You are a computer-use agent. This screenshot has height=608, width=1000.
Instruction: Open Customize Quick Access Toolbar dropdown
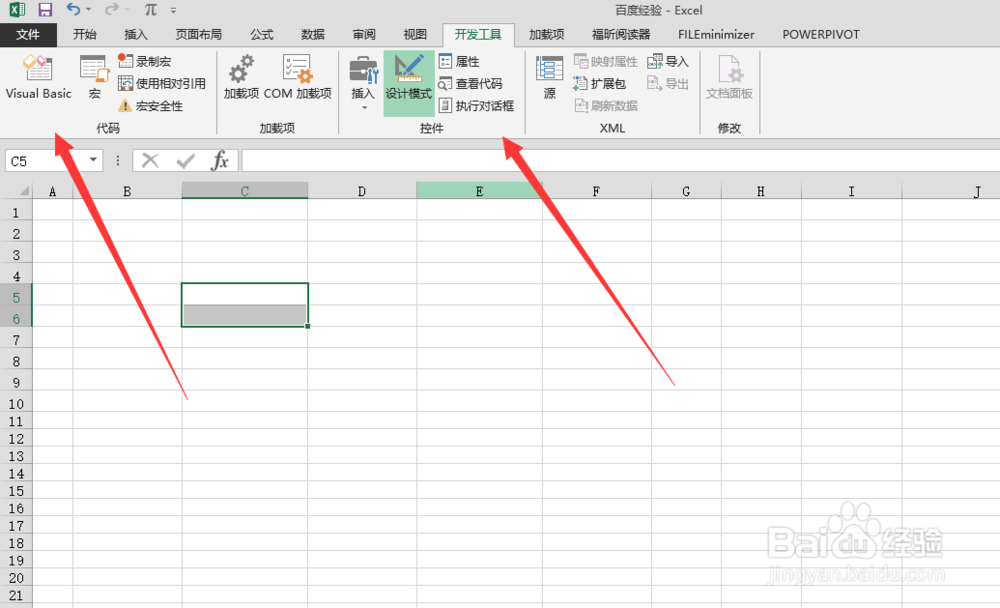(173, 10)
